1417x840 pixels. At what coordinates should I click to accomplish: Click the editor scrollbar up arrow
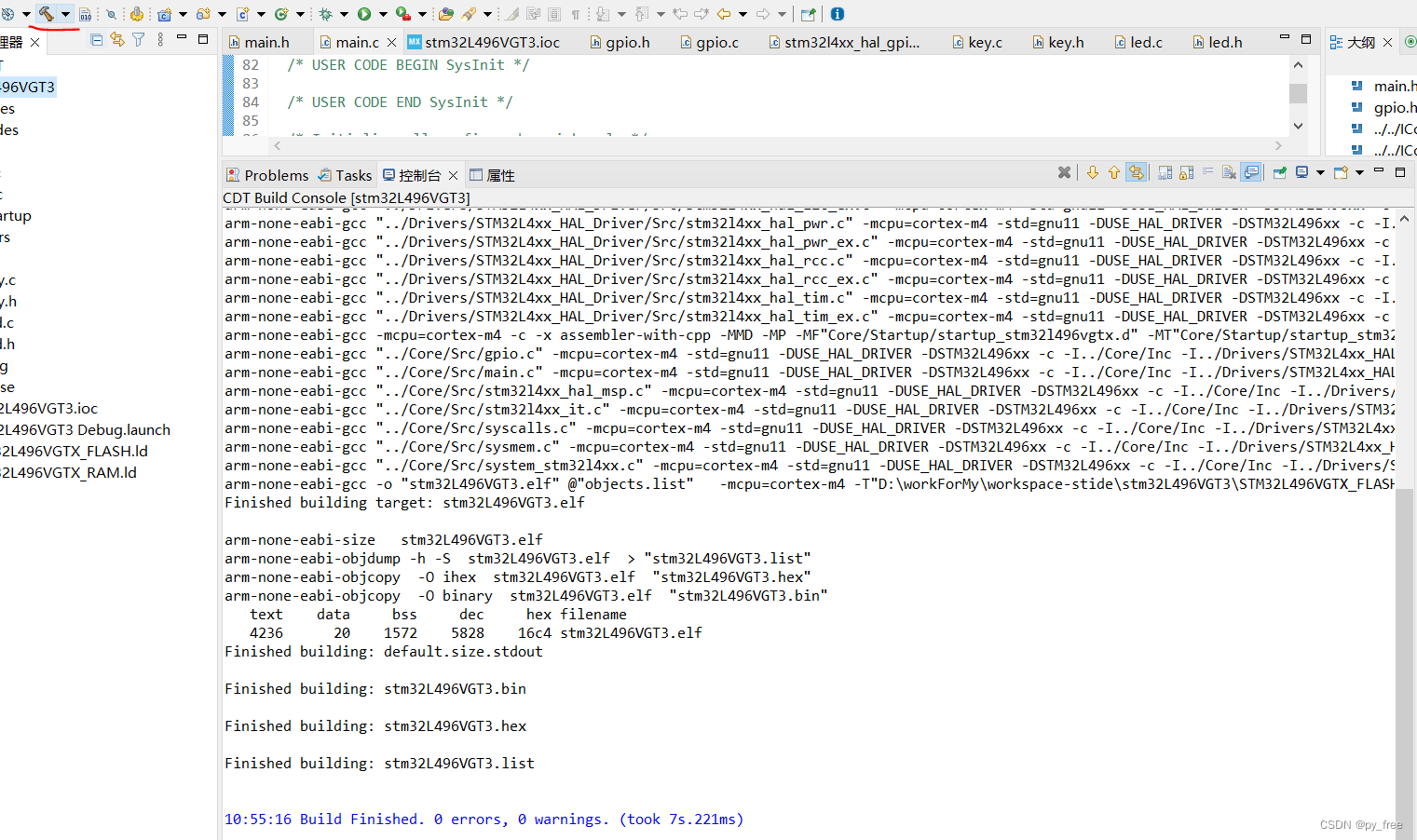1298,65
